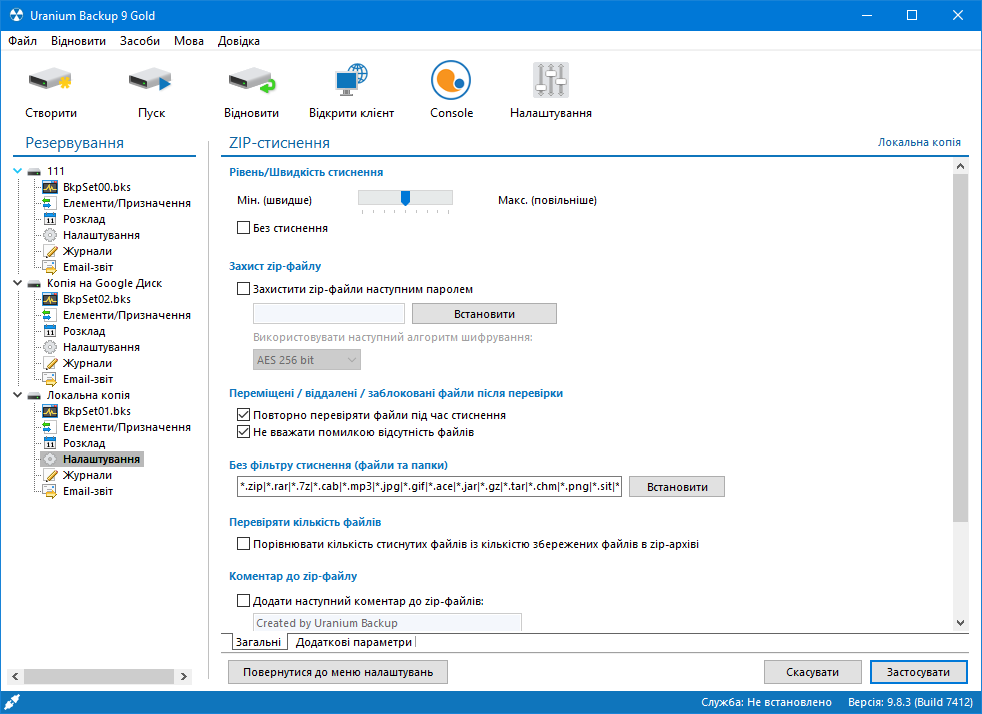The width and height of the screenshot is (982, 714).
Task: Select BkpSet01.bks file icon
Action: pyautogui.click(x=50, y=411)
